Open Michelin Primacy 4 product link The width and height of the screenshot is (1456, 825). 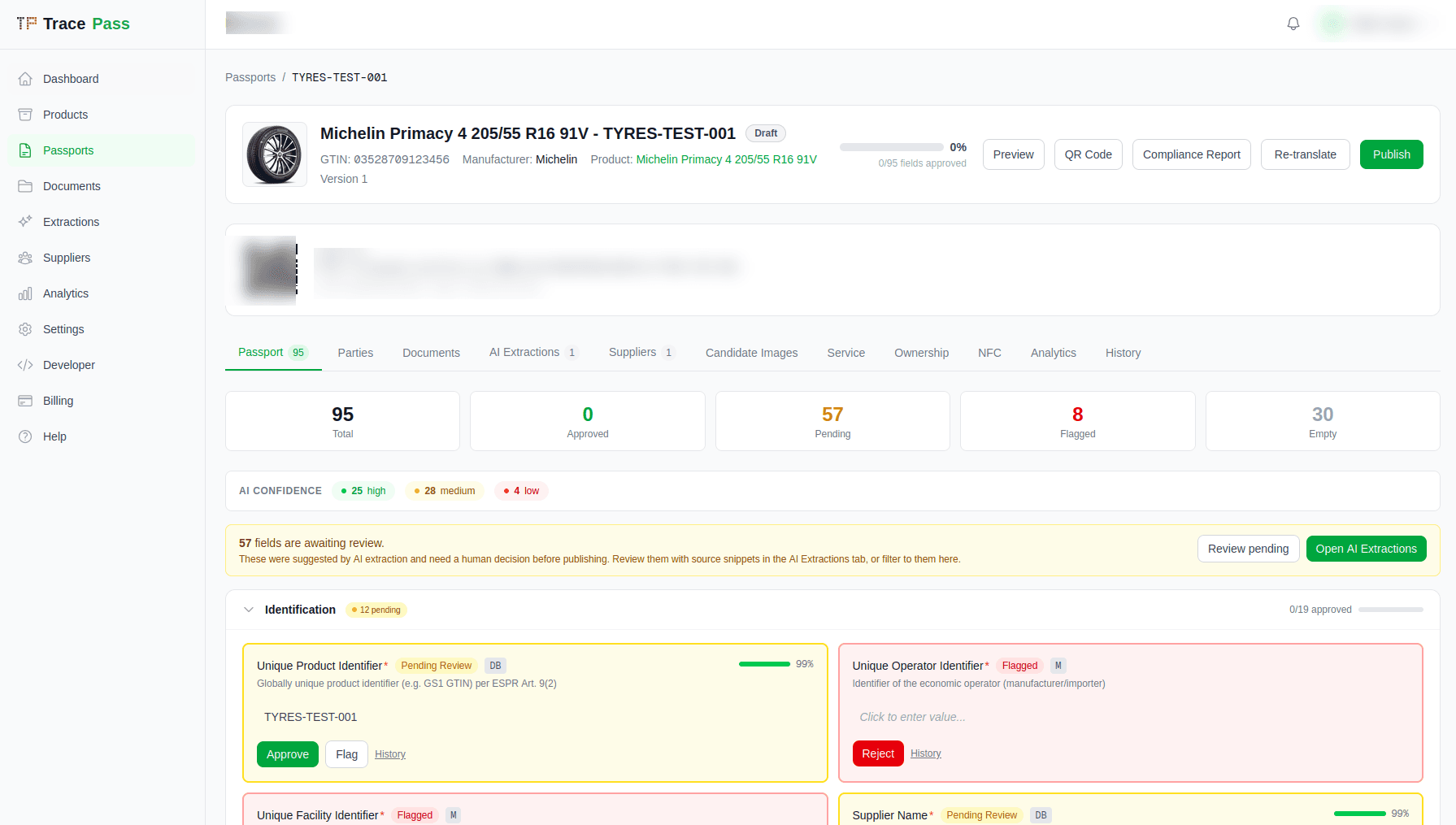point(727,159)
